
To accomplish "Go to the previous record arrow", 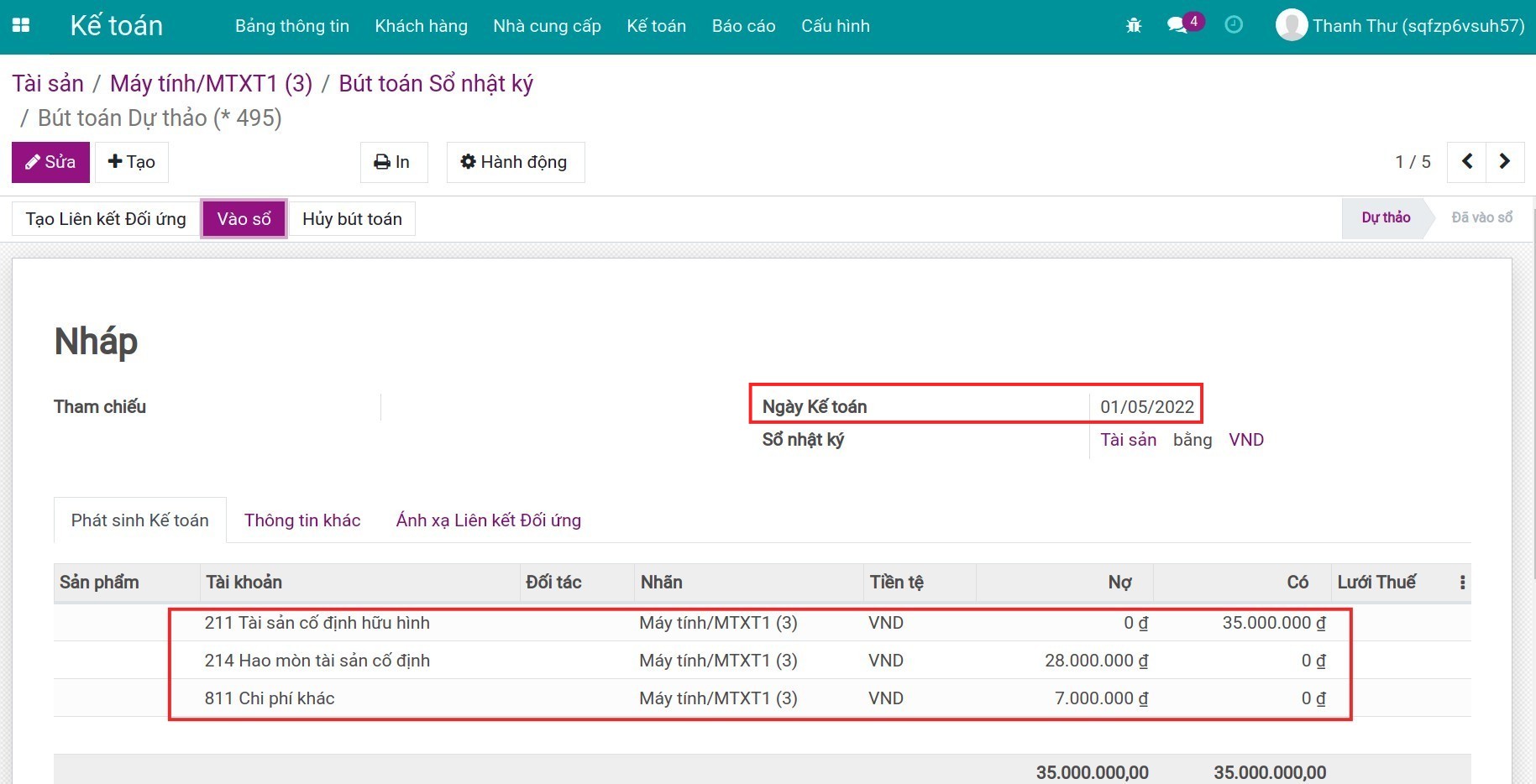I will (x=1467, y=161).
